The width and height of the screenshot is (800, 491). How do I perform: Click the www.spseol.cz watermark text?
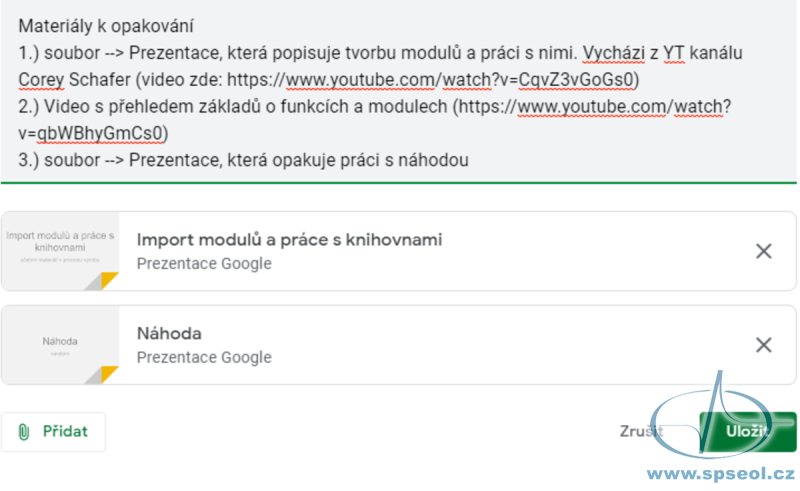pos(721,473)
